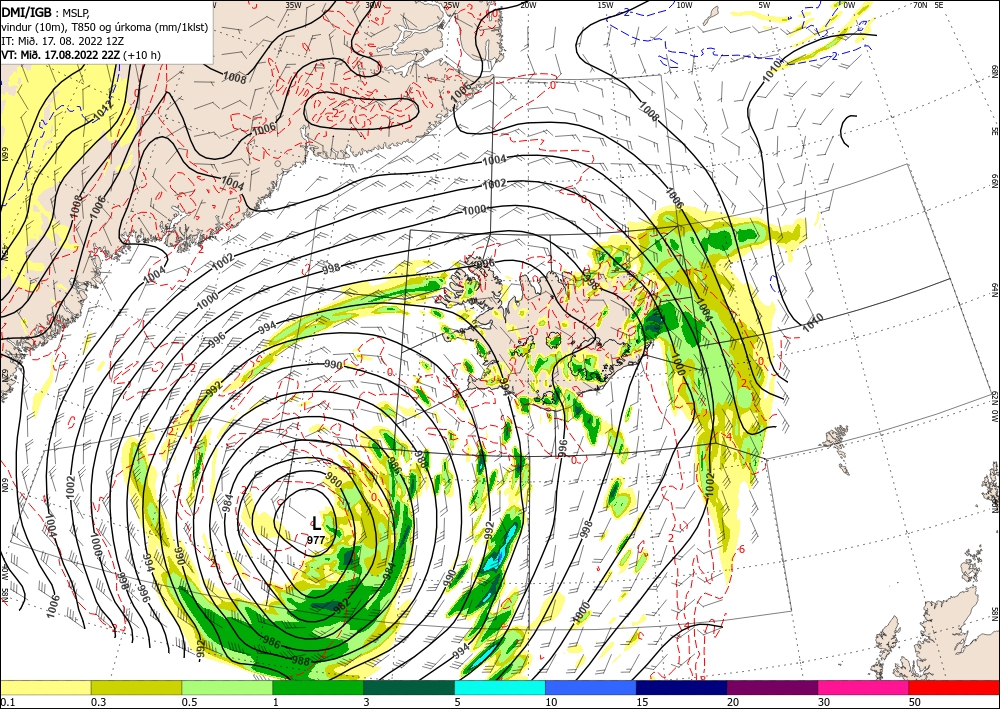Click the '25W' longitude label at top
The height and width of the screenshot is (709, 1000).
coord(451,5)
